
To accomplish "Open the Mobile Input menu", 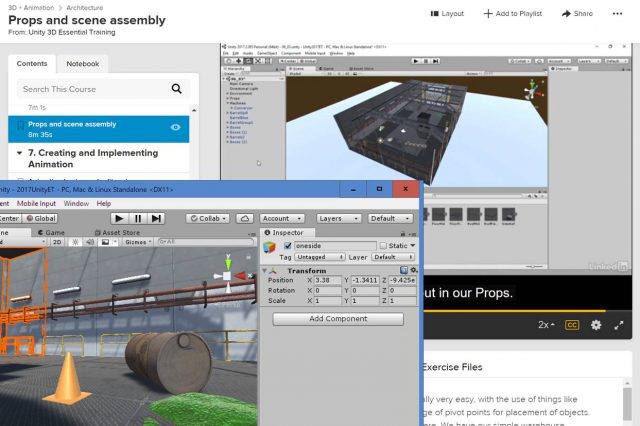I will coord(36,203).
